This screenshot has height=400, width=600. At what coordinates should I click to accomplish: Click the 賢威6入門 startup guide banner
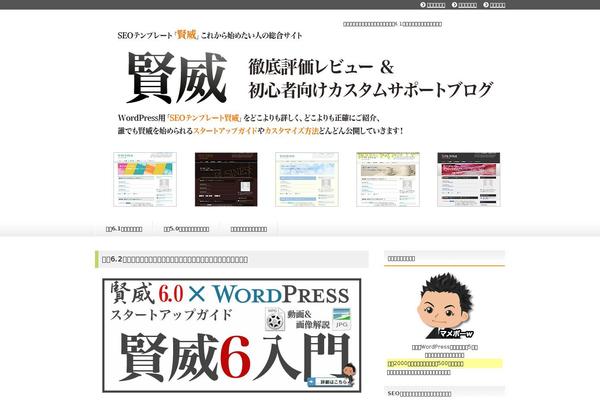click(x=232, y=335)
